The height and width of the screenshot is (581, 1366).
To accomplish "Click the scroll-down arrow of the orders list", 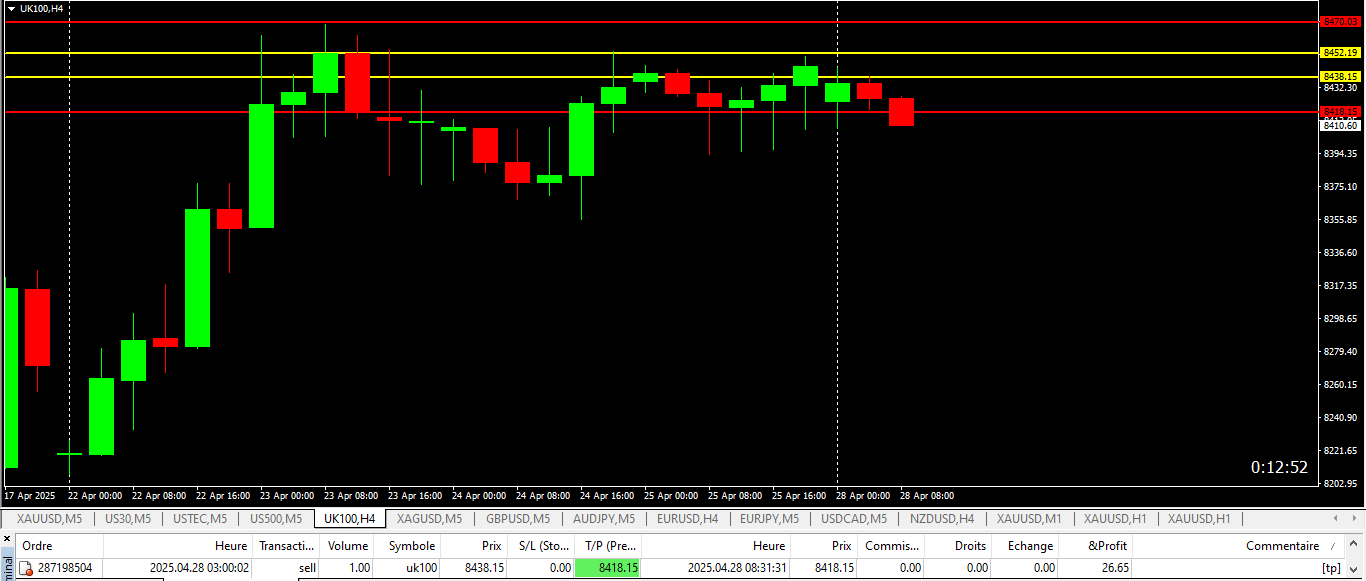I will point(1356,569).
